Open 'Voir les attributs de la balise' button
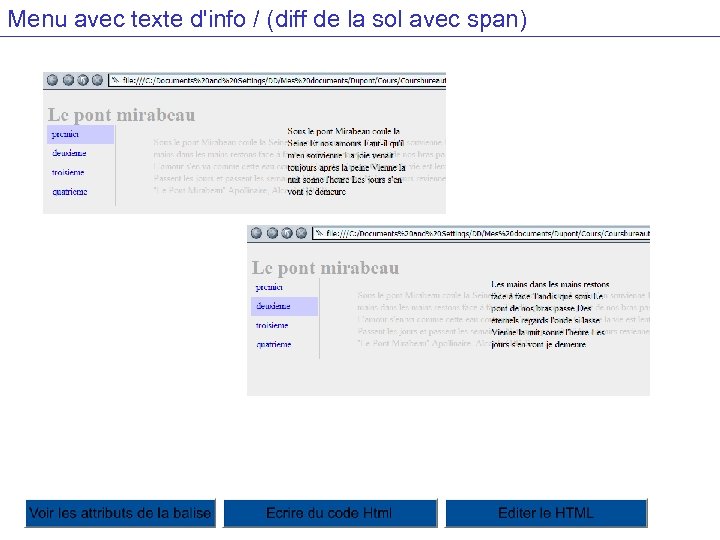The image size is (720, 540). coord(120,513)
